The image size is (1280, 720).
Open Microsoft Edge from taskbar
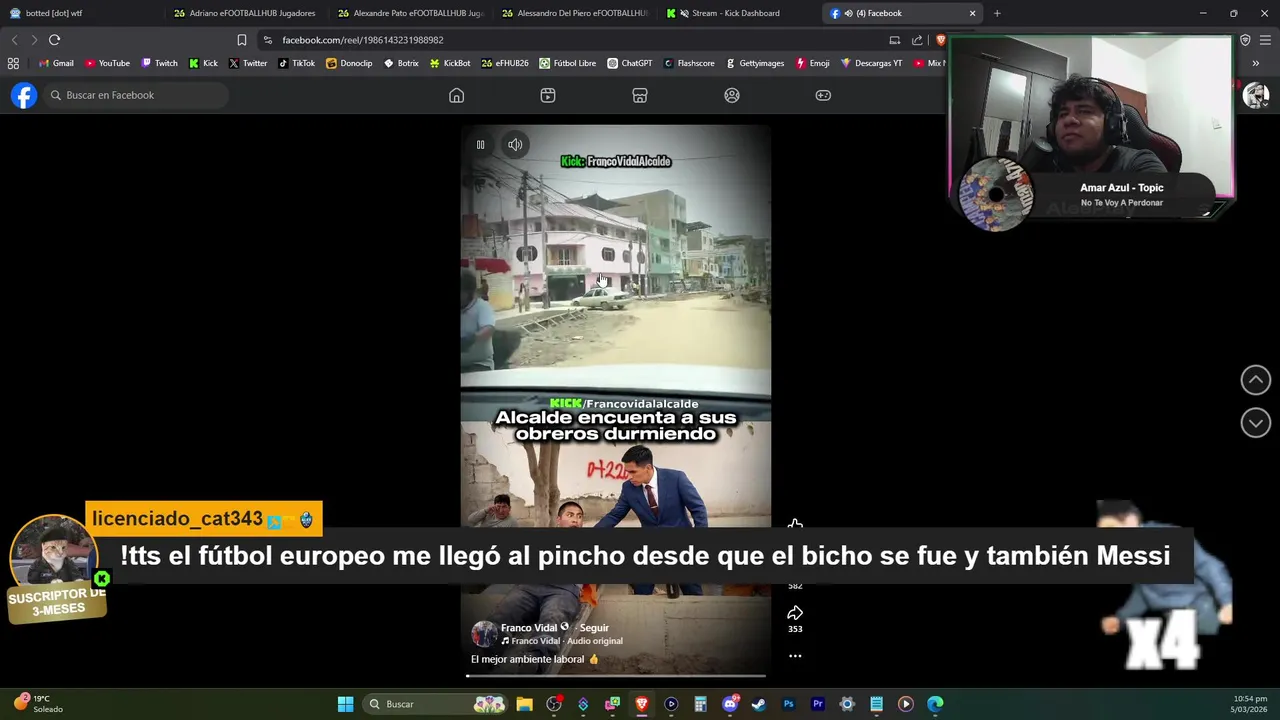coord(935,704)
